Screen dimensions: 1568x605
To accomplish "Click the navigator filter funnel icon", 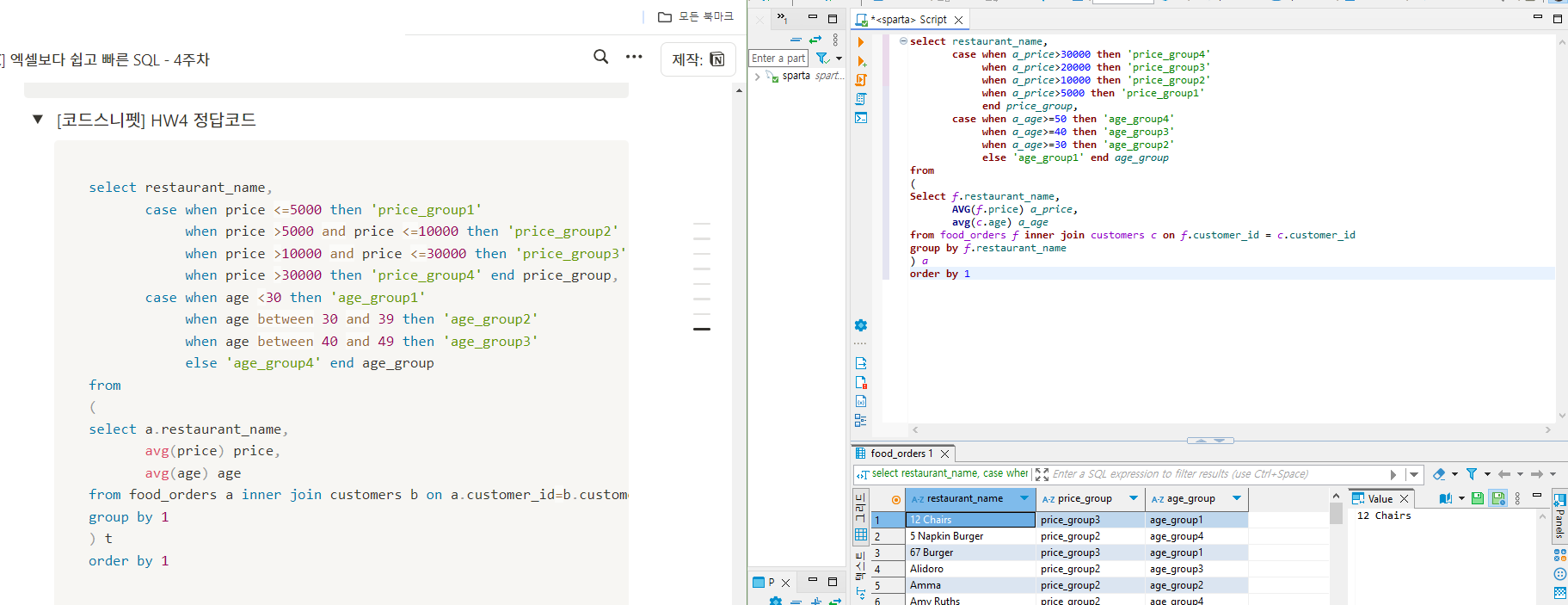I will click(822, 59).
